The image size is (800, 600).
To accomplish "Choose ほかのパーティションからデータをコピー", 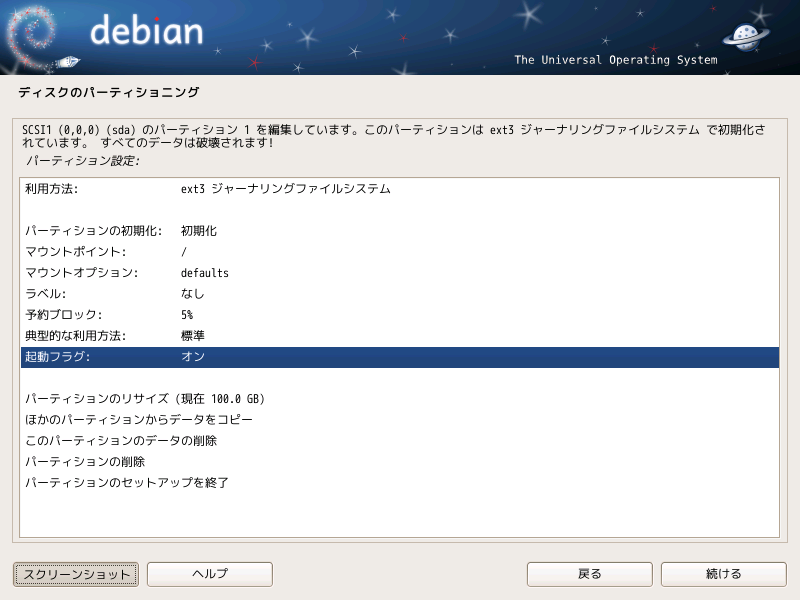I will tap(400, 420).
